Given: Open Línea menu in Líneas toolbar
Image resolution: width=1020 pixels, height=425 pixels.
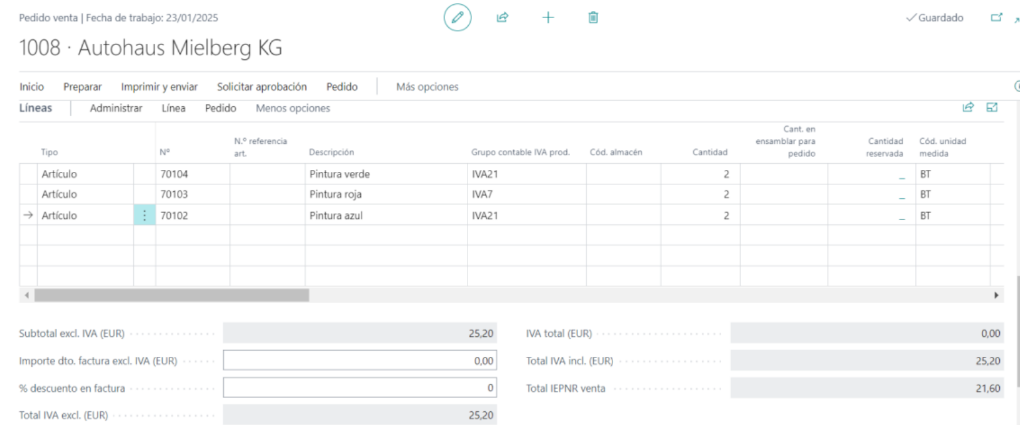Looking at the screenshot, I should [174, 109].
